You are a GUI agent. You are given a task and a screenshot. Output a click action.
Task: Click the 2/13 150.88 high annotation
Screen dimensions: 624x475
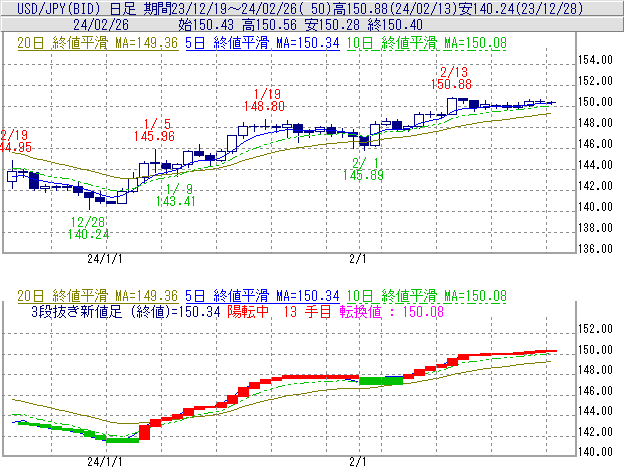tap(452, 78)
